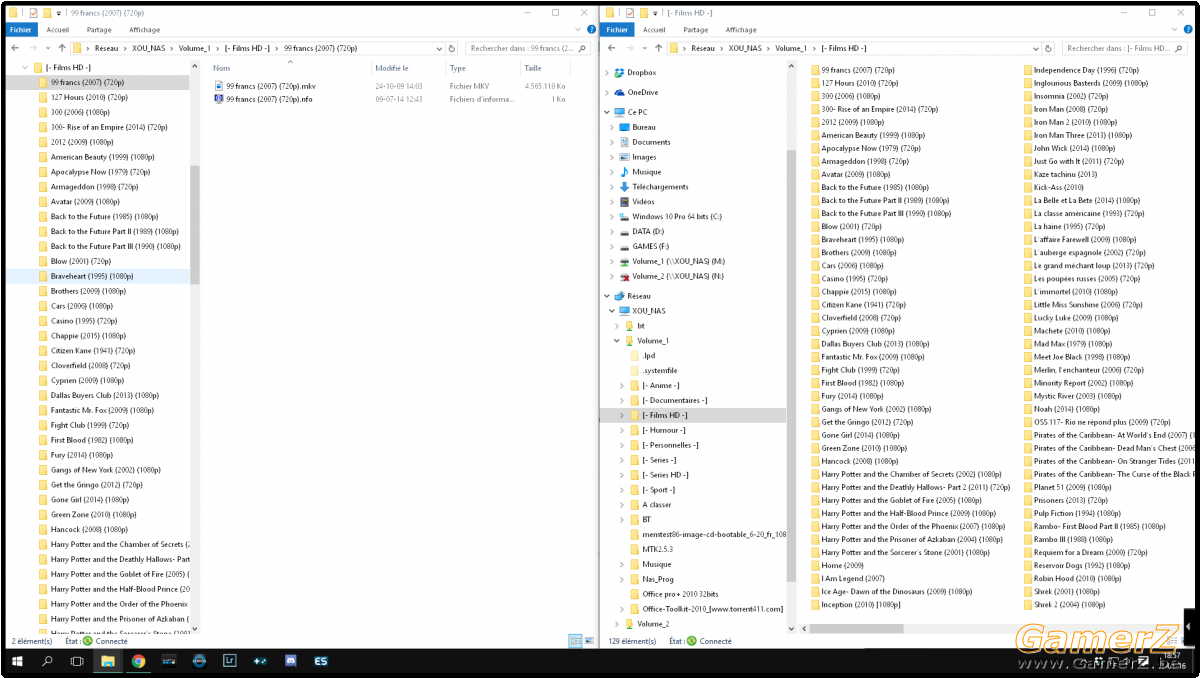The width and height of the screenshot is (1200, 678).
Task: Collapse the Réseau tree node
Action: coord(608,296)
